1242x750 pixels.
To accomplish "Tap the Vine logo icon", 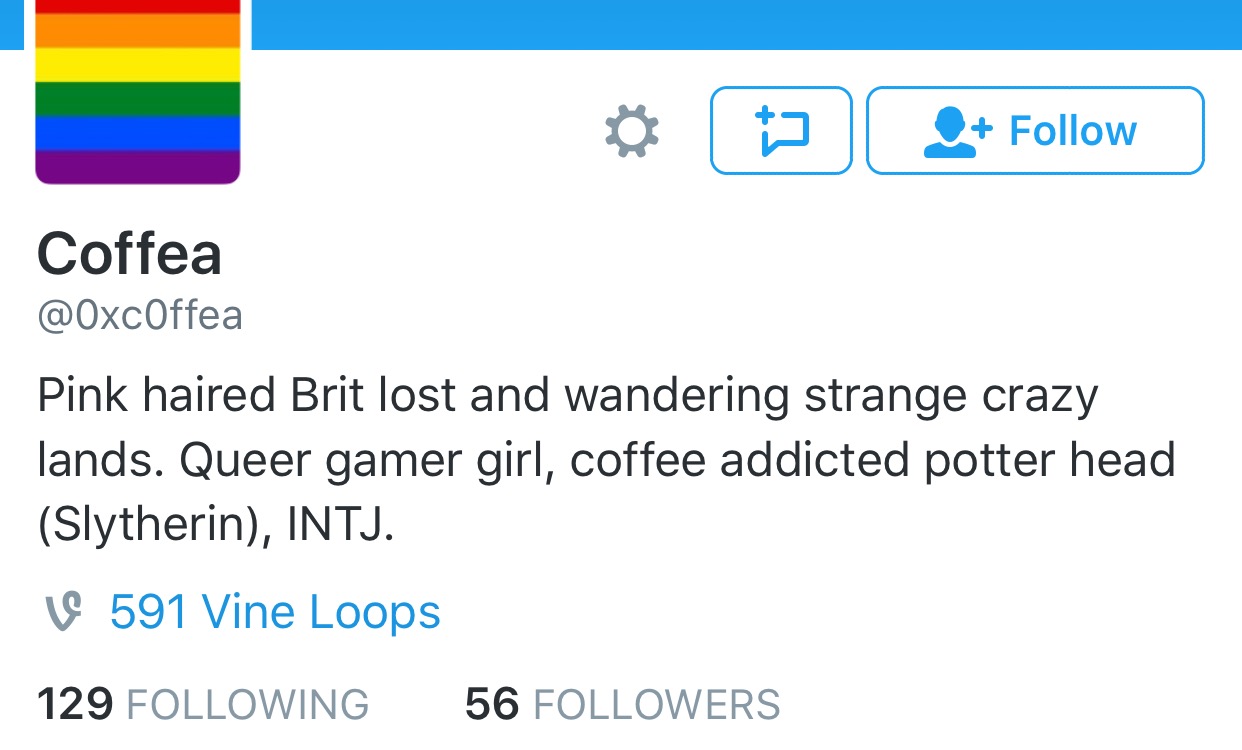I will 63,612.
